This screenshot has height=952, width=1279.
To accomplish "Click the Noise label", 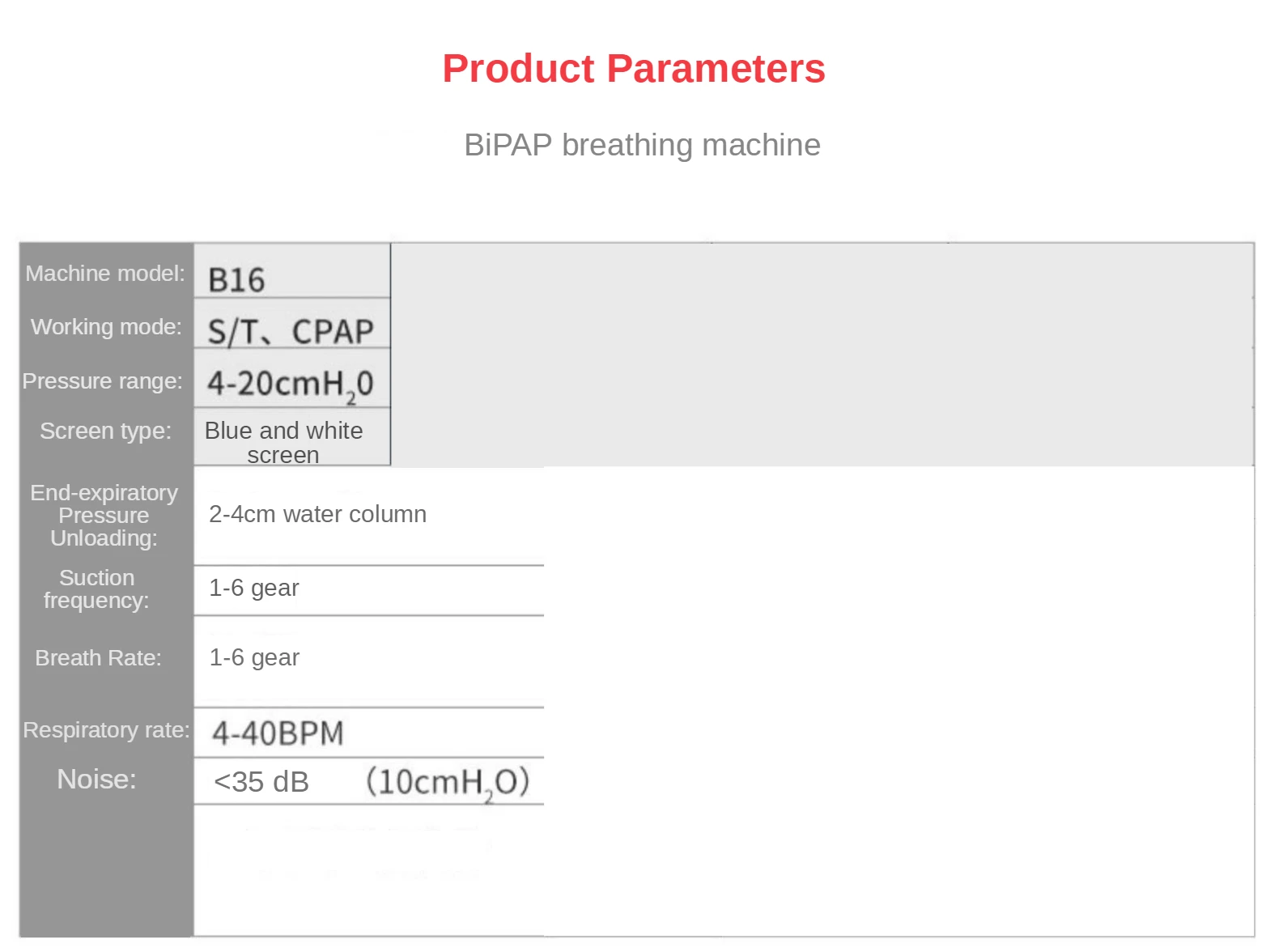I will pyautogui.click(x=96, y=779).
